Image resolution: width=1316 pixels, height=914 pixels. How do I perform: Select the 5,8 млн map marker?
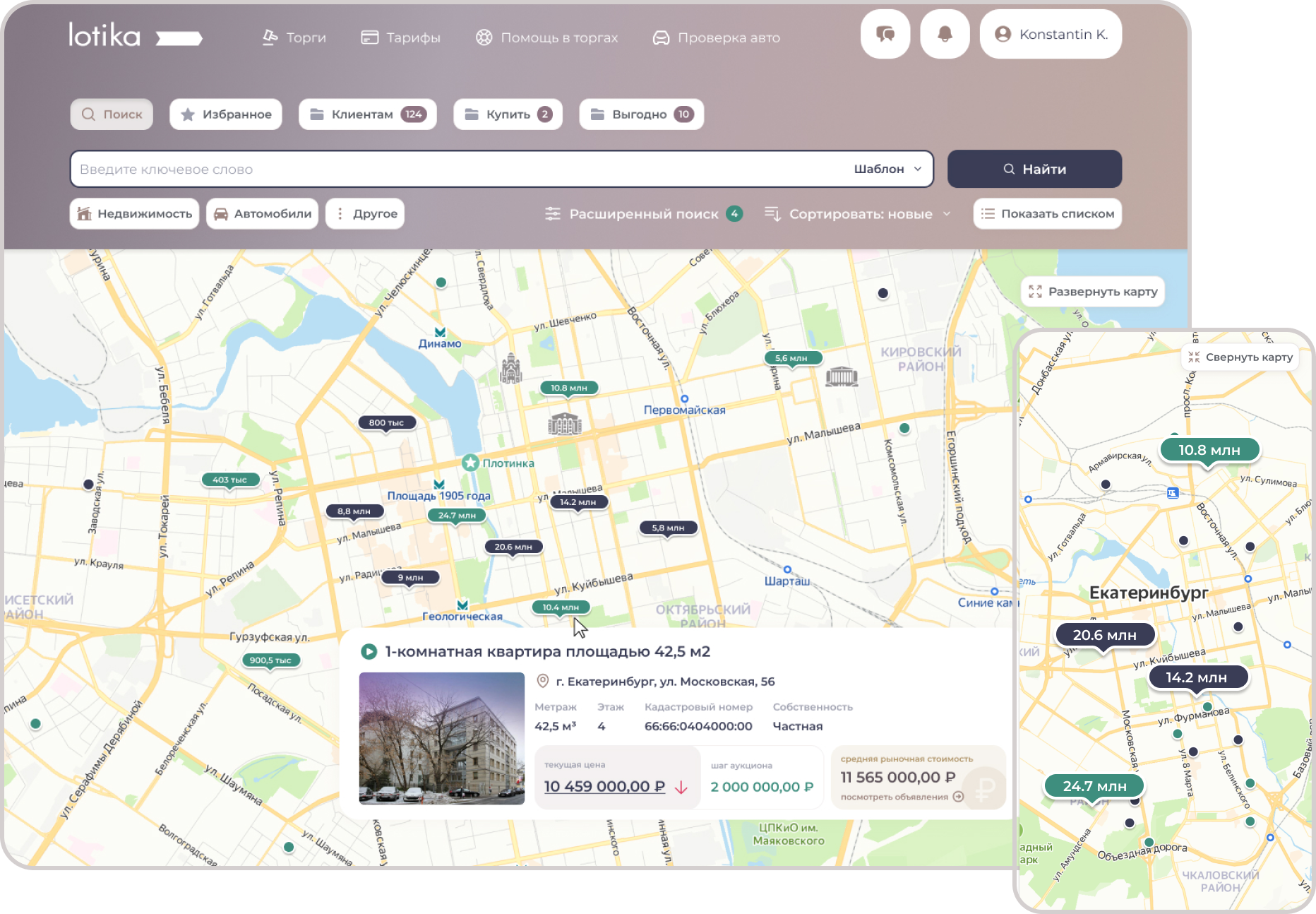(668, 528)
